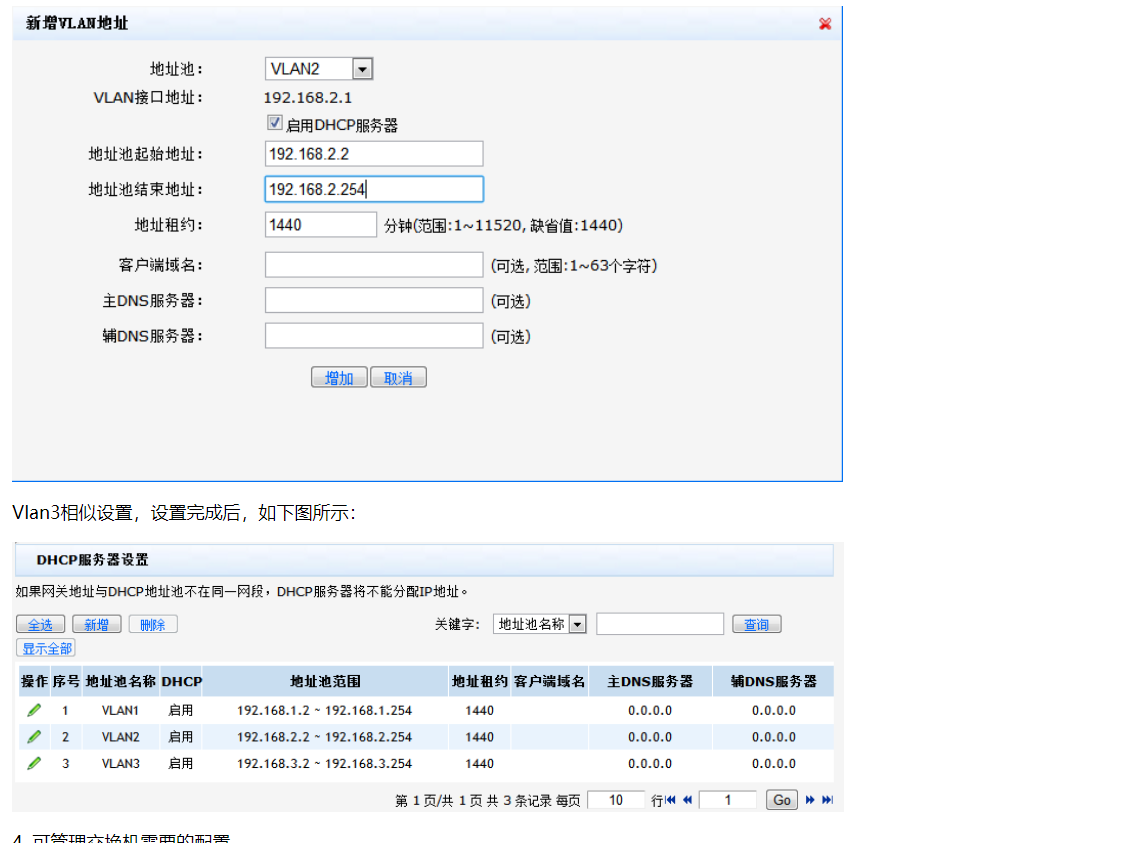Click the 增加 button
Screen dimensions: 1122x843
(x=339, y=378)
